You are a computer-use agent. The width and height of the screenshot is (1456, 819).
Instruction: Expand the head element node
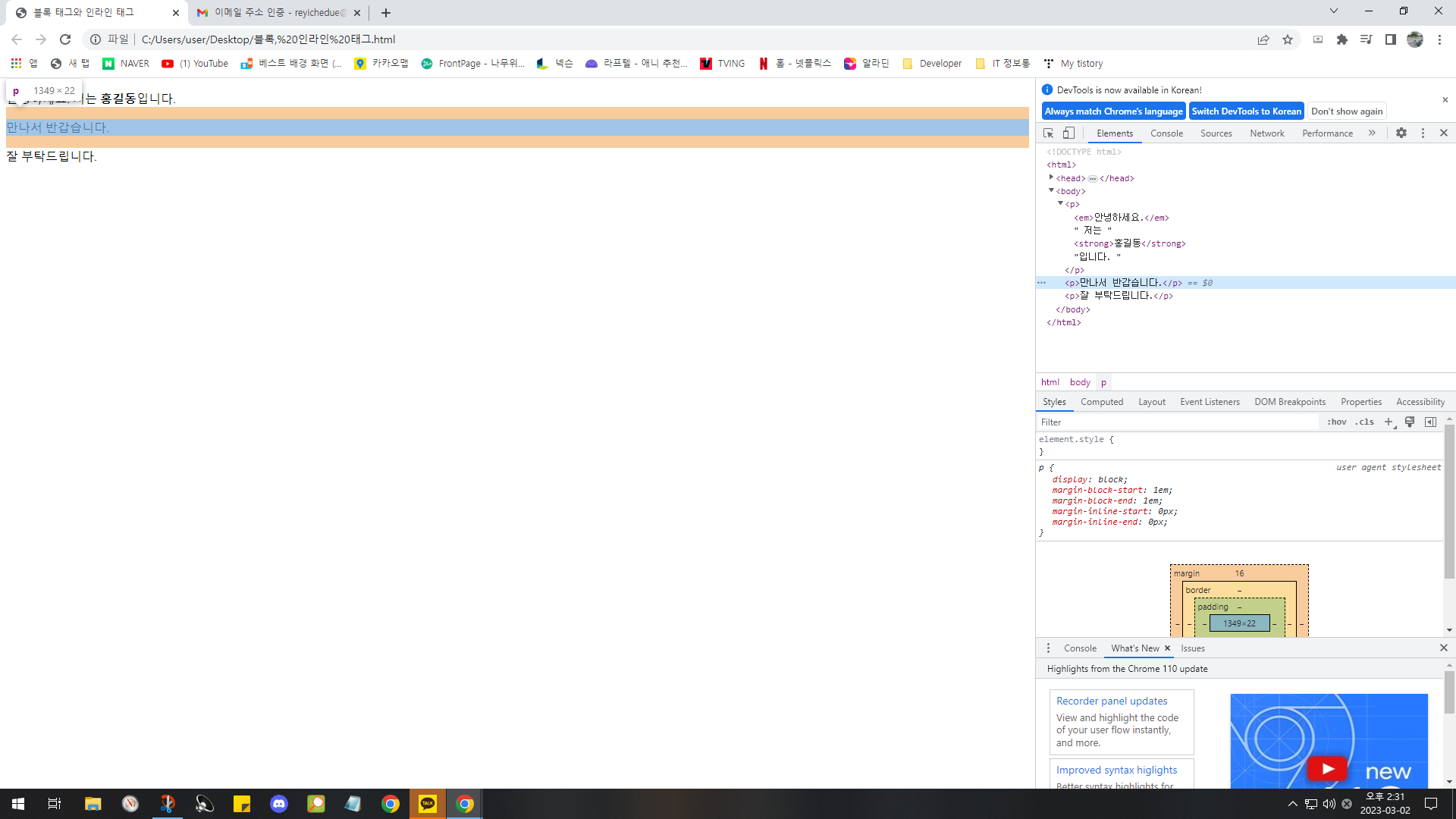[1051, 177]
